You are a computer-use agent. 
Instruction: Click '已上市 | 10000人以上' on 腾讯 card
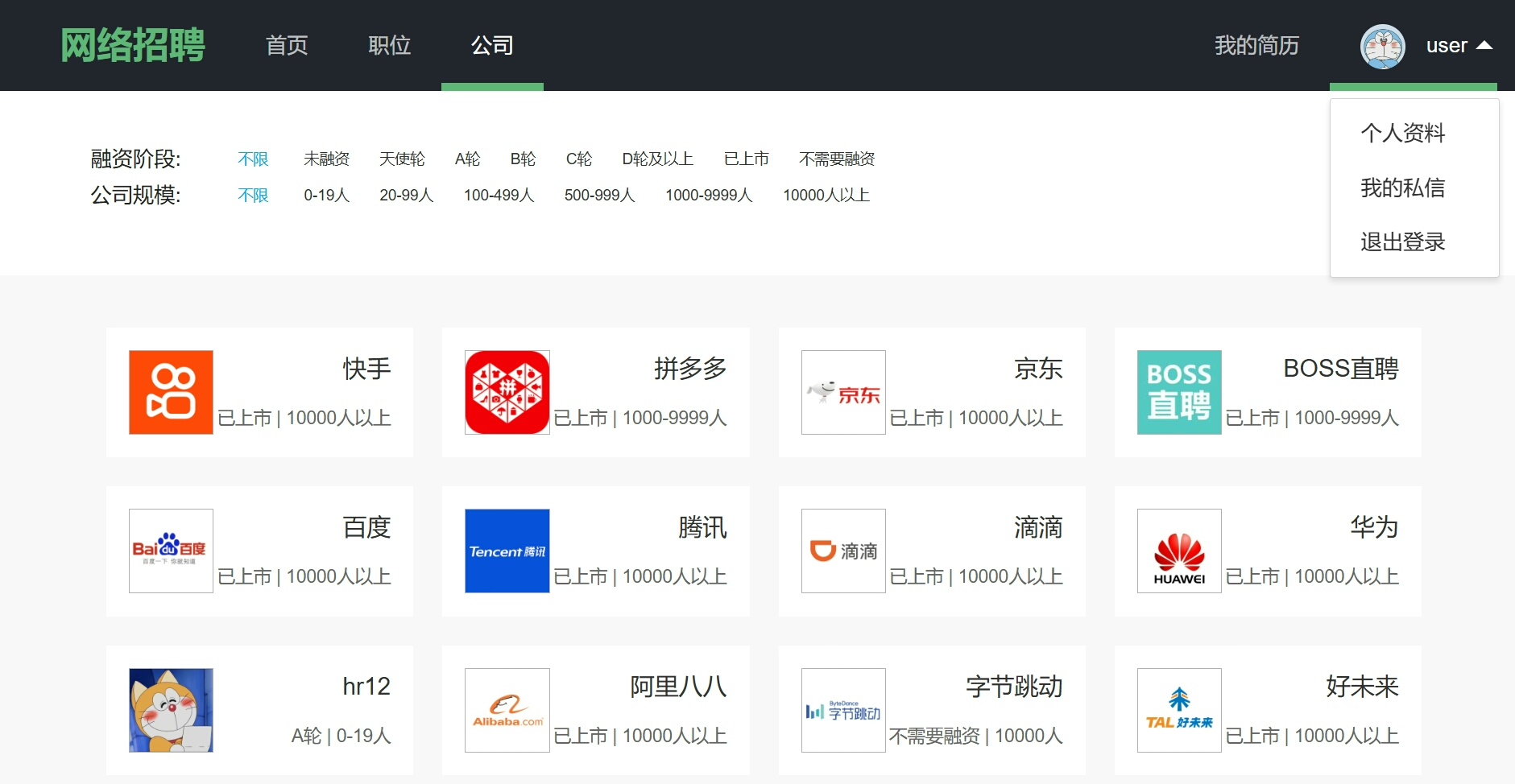(640, 576)
